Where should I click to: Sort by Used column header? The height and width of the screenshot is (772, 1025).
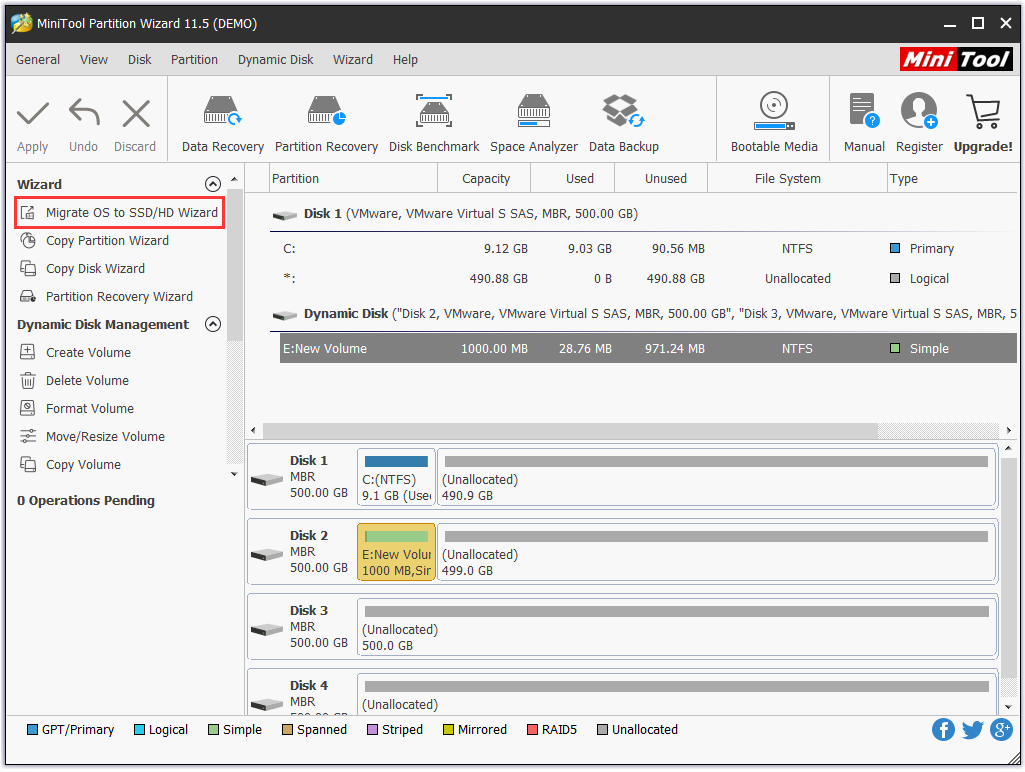point(573,179)
